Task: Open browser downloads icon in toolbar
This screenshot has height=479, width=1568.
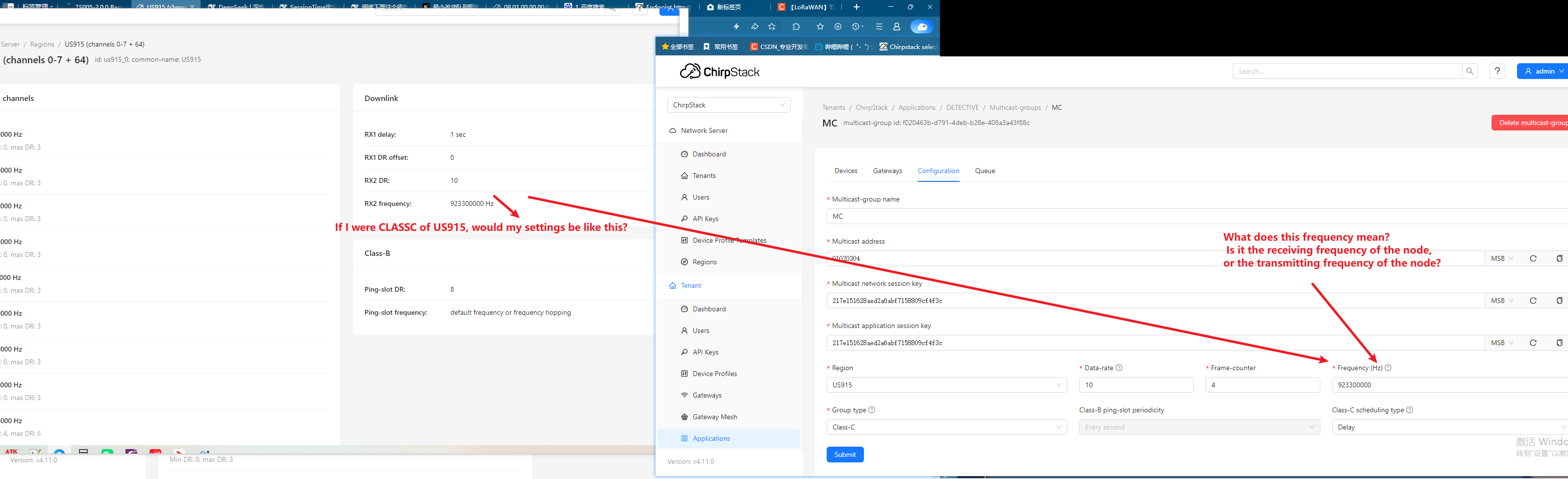Action: (x=837, y=27)
